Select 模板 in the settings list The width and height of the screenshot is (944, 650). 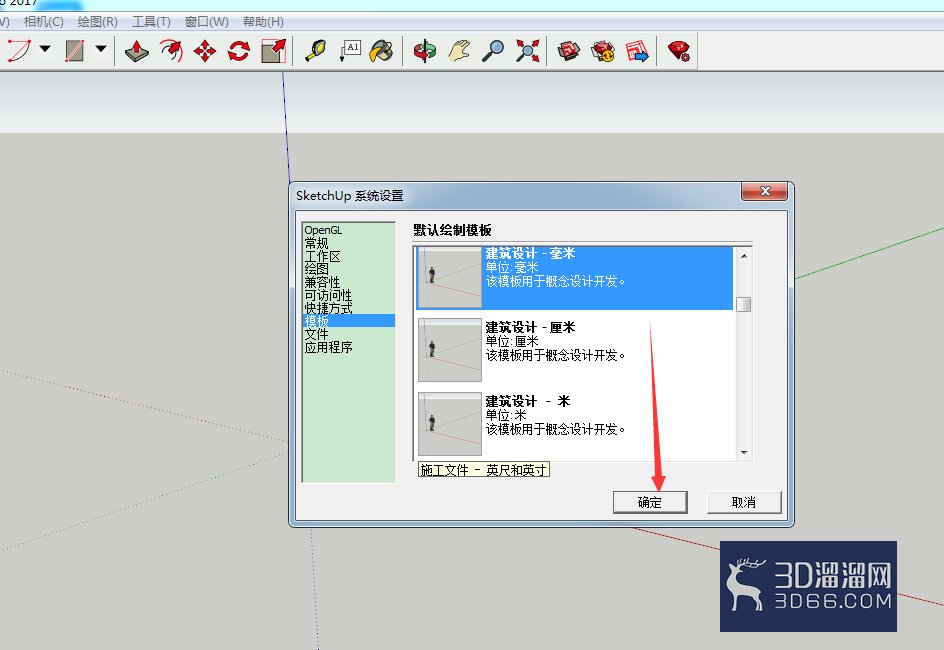pyautogui.click(x=349, y=321)
